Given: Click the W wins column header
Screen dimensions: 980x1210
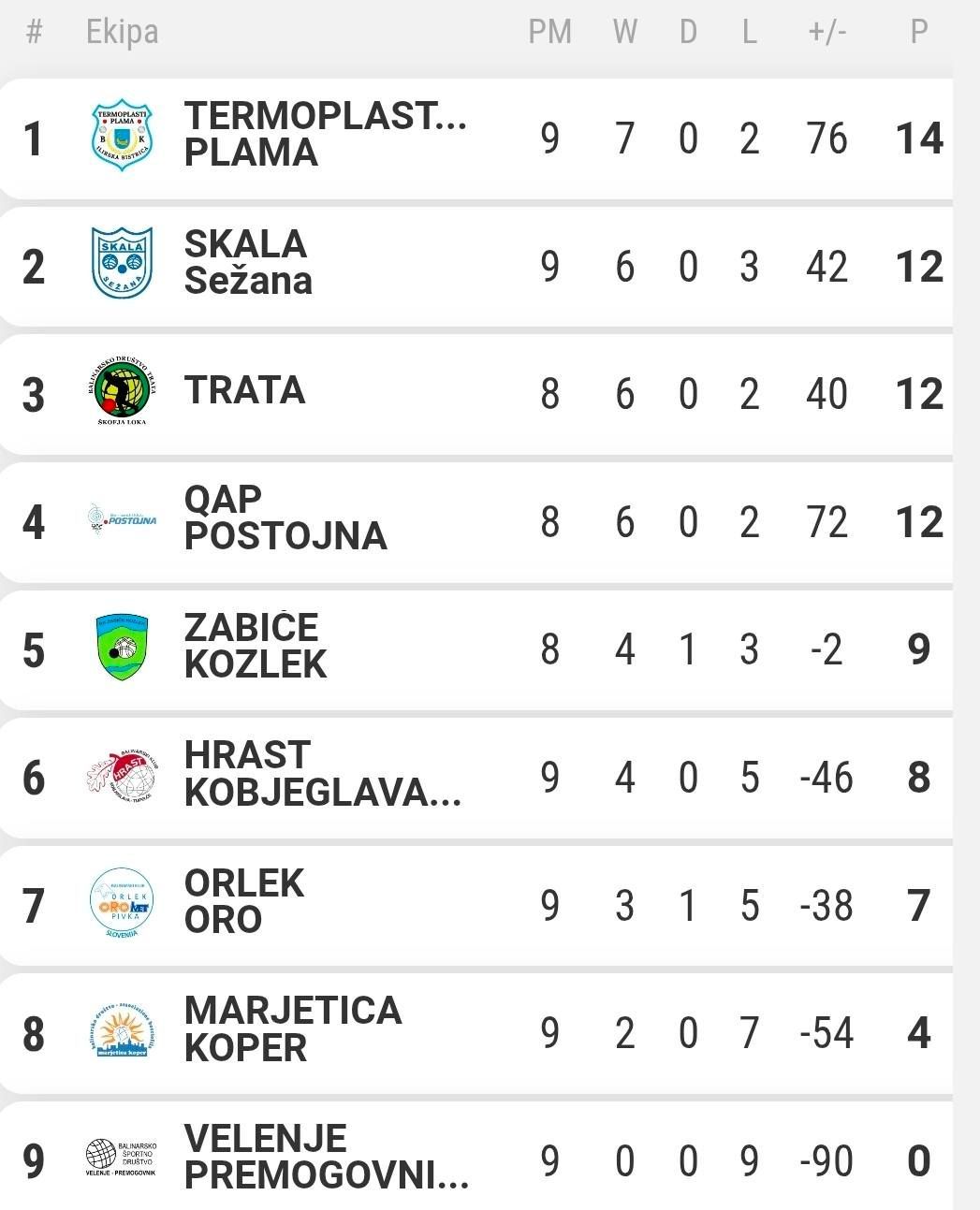Looking at the screenshot, I should tap(624, 32).
